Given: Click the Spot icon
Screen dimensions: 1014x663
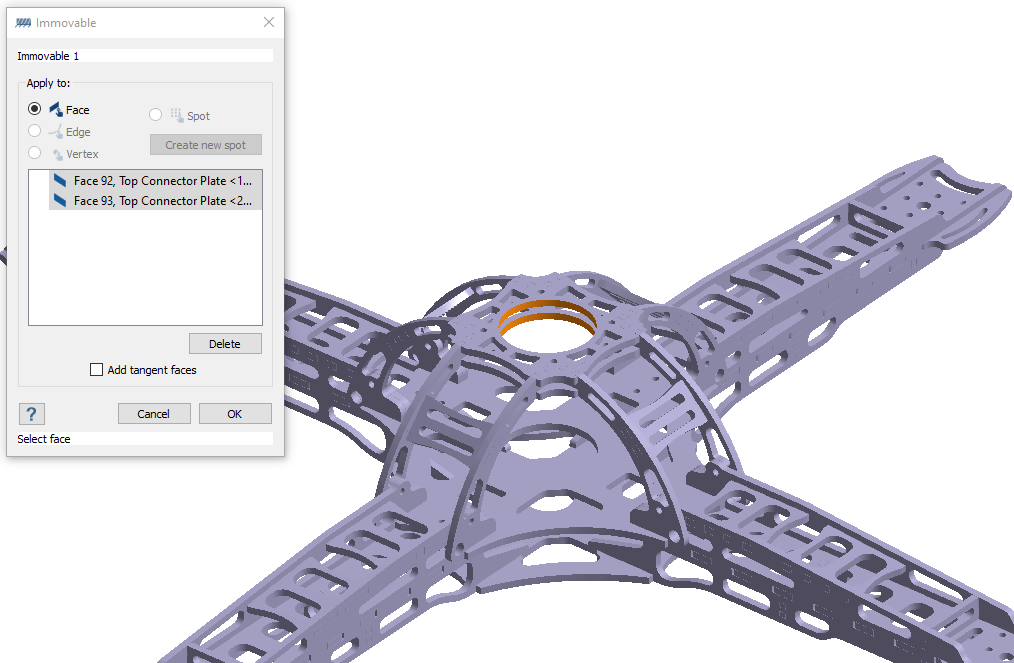Looking at the screenshot, I should (177, 115).
